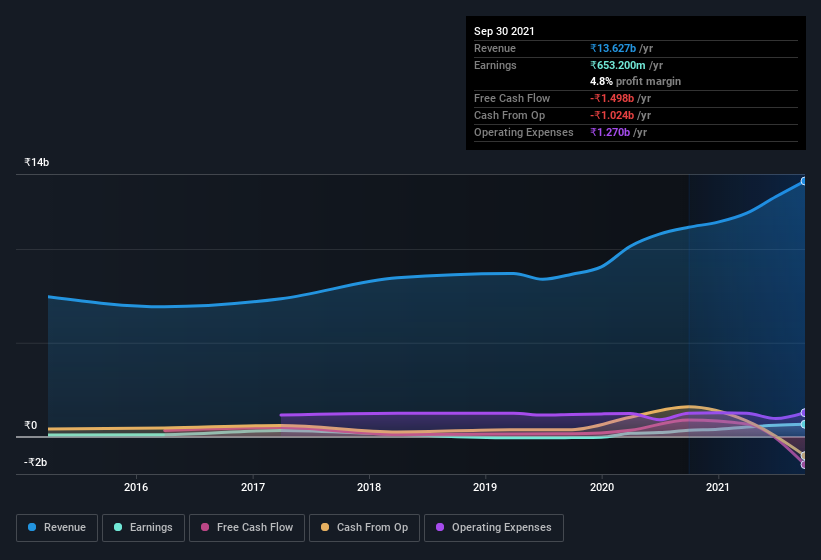This screenshot has height=560, width=821.
Task: Click the ₹0 y-axis label
Action: 31,425
